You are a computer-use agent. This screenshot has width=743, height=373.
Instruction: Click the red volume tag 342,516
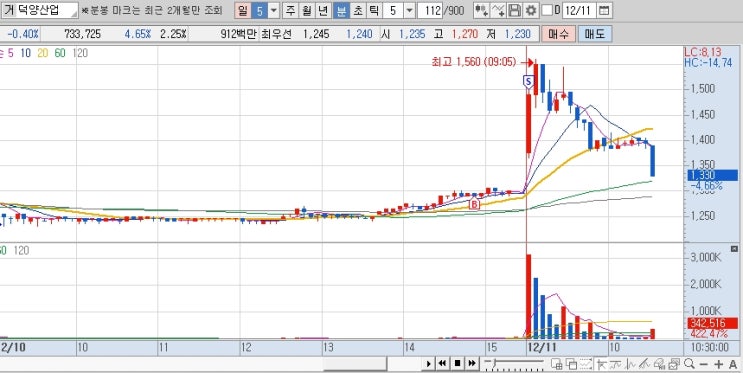[x=712, y=324]
